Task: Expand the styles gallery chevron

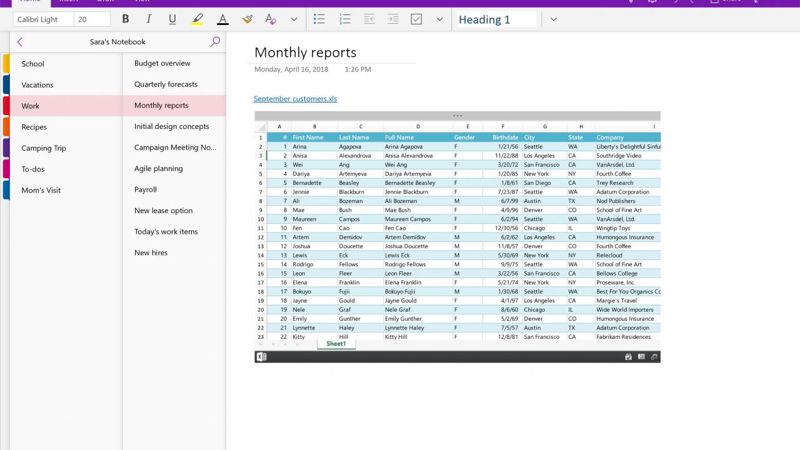Action: pos(554,19)
